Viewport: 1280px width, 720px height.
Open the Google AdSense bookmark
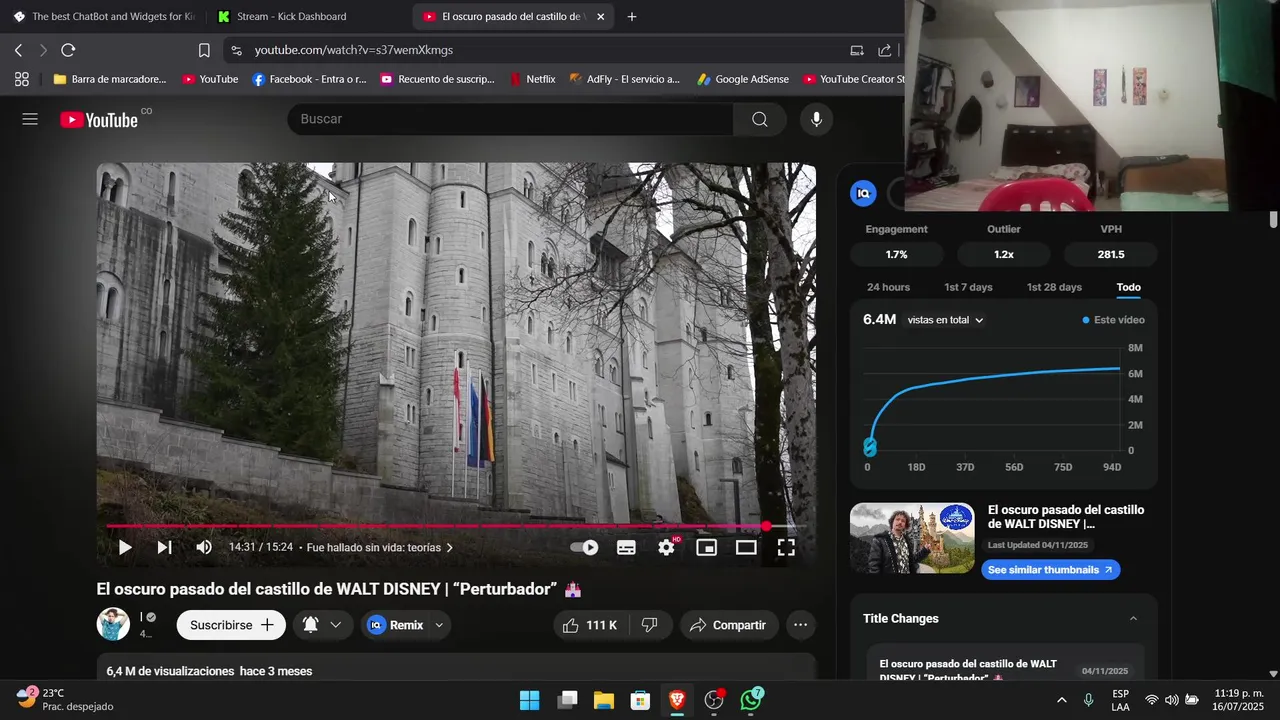click(x=743, y=79)
